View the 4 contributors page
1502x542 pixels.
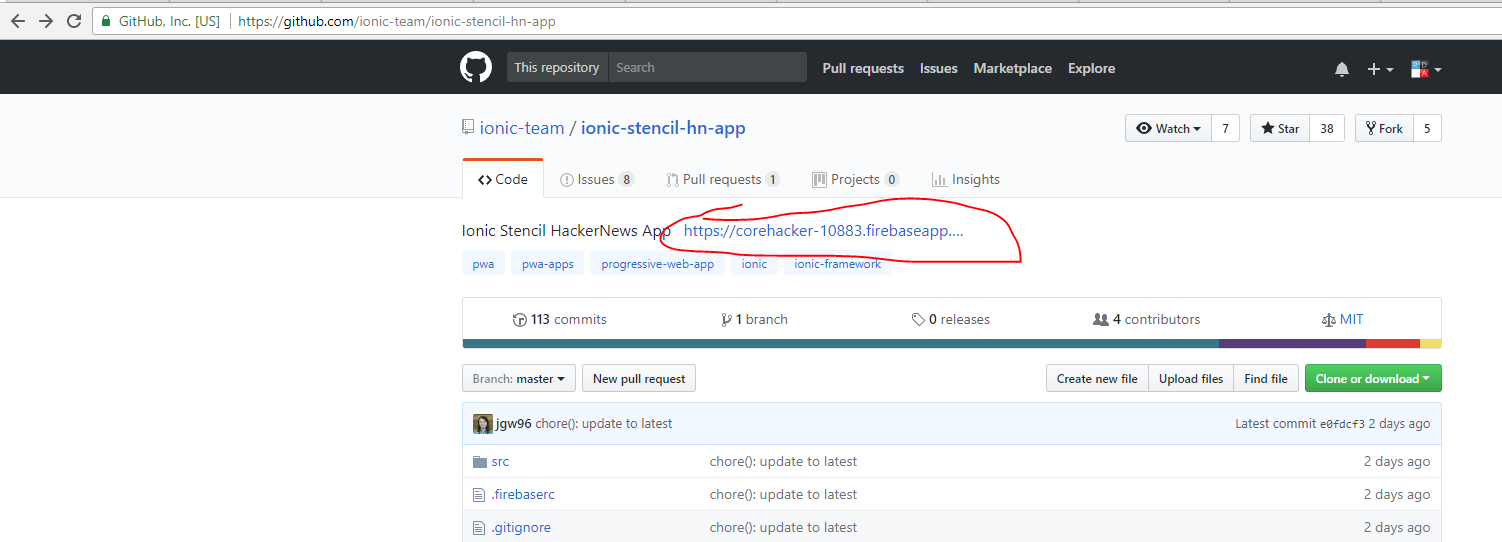point(1146,319)
